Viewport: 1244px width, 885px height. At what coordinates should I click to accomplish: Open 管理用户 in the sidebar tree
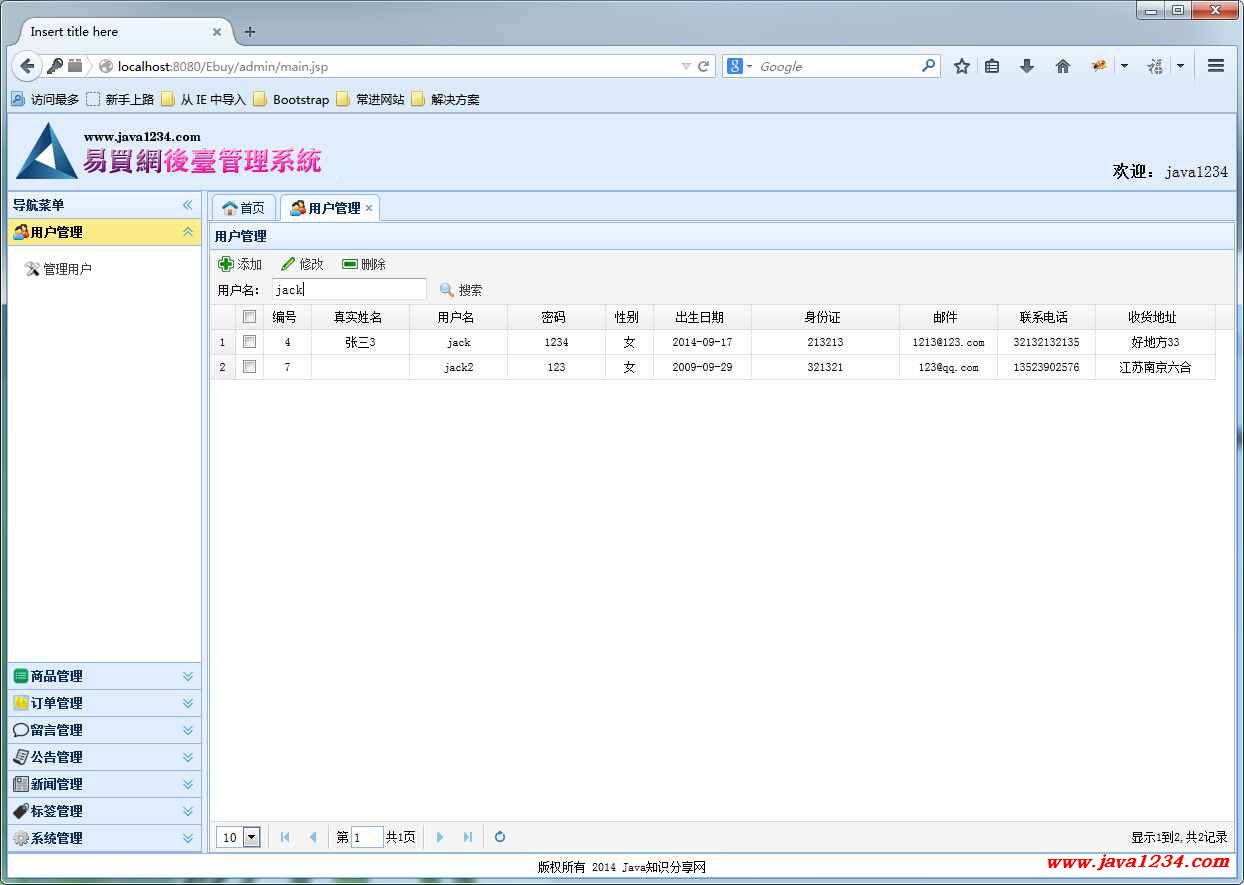(67, 269)
